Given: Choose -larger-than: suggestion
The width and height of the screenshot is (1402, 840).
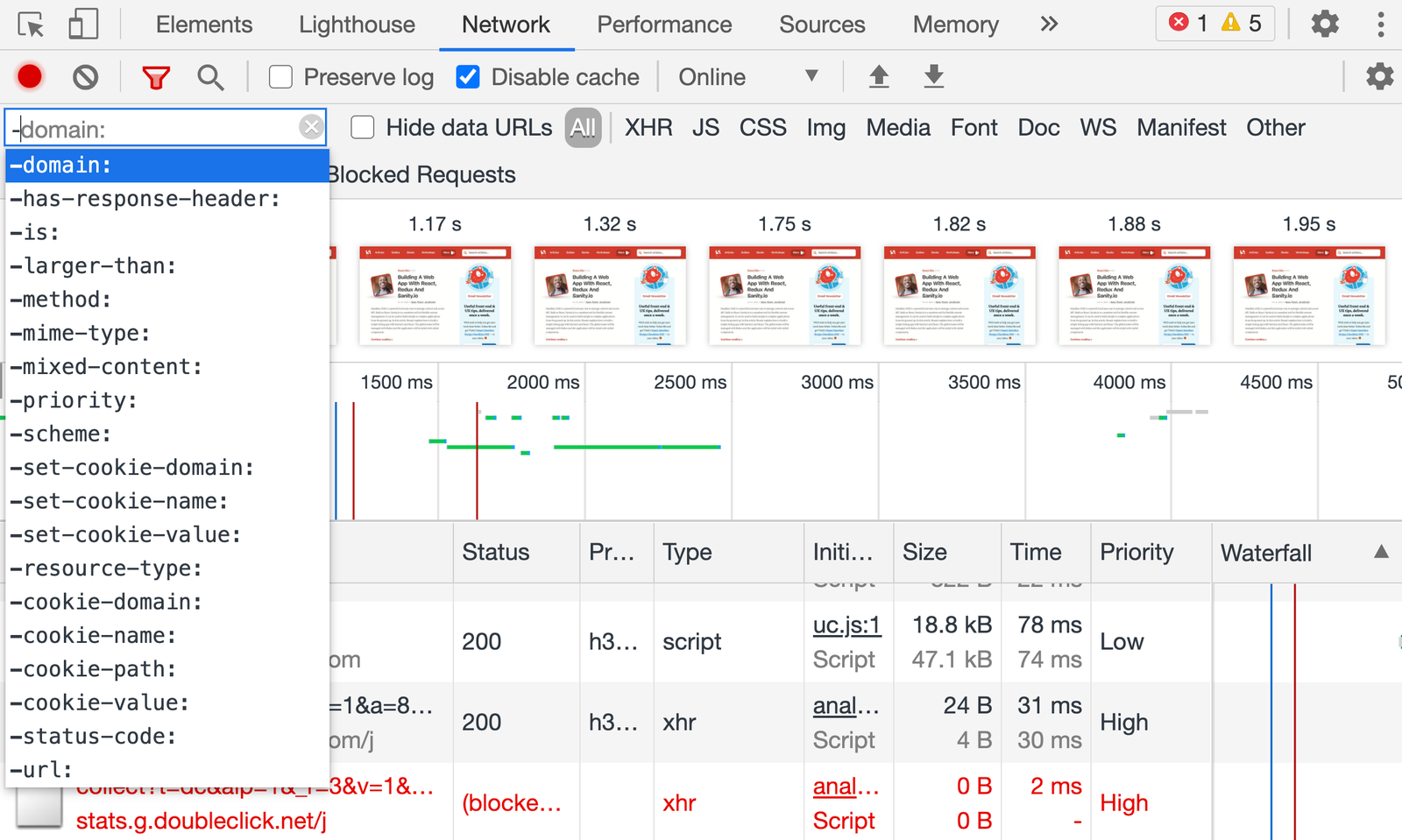Looking at the screenshot, I should [x=167, y=266].
